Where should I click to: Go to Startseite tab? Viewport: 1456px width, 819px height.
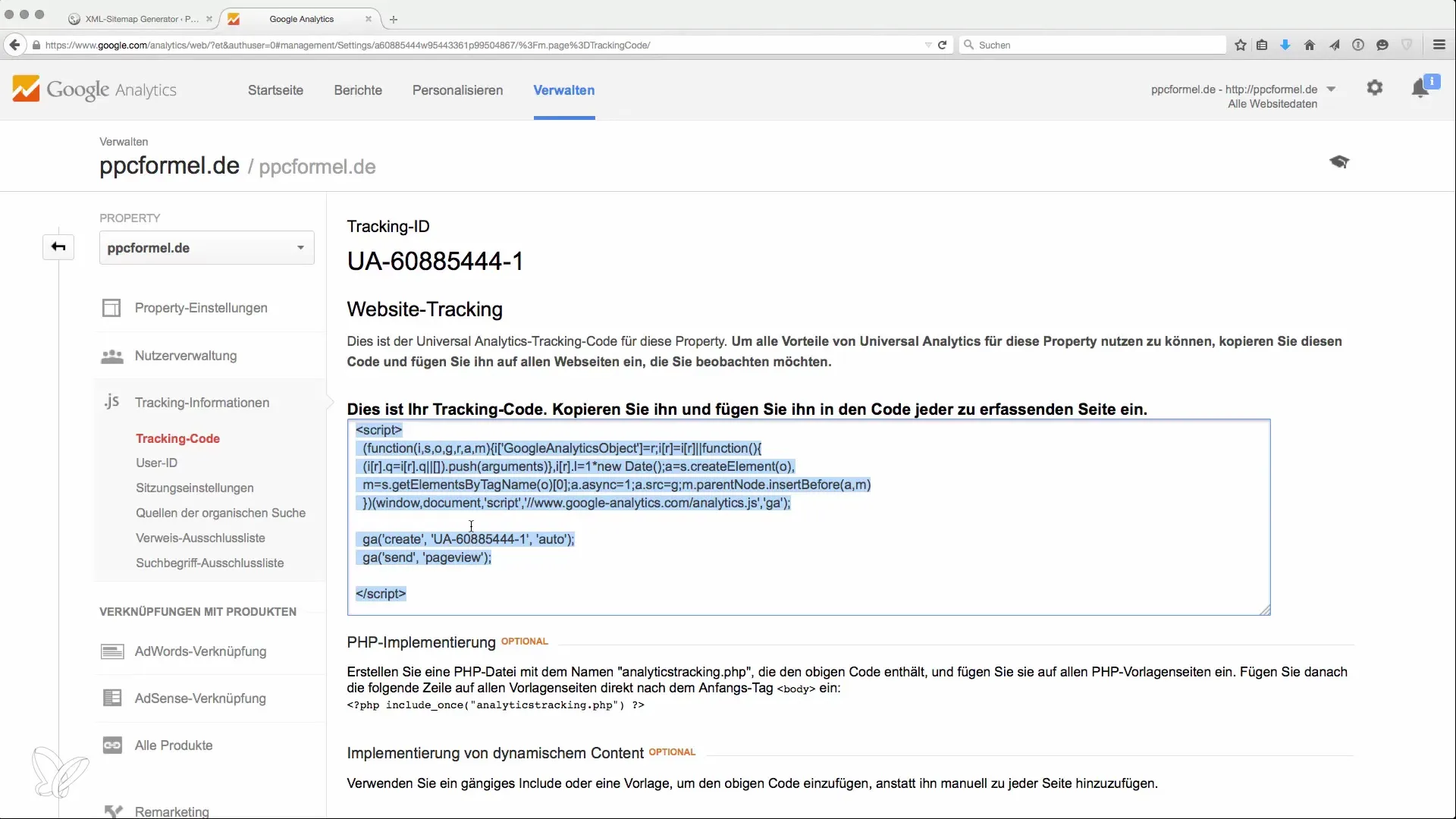[x=275, y=90]
